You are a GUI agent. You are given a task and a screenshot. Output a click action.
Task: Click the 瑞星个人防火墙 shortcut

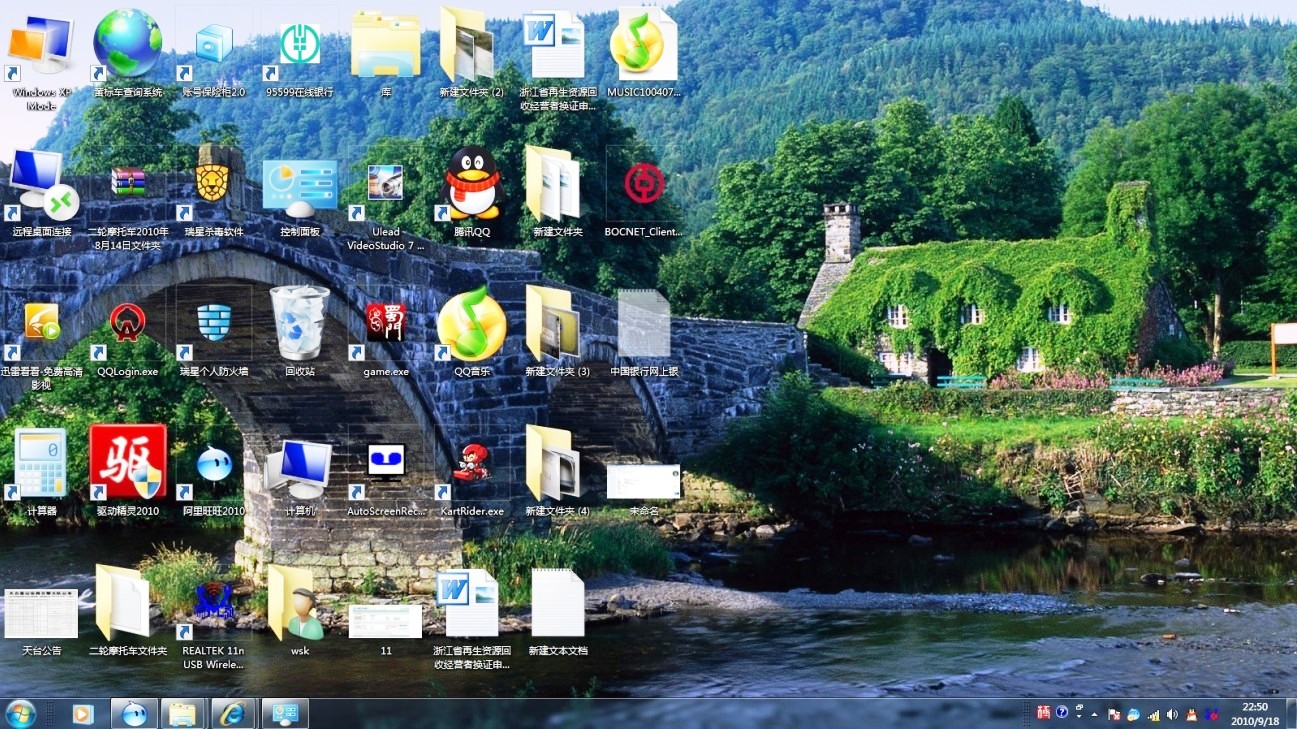click(x=213, y=324)
